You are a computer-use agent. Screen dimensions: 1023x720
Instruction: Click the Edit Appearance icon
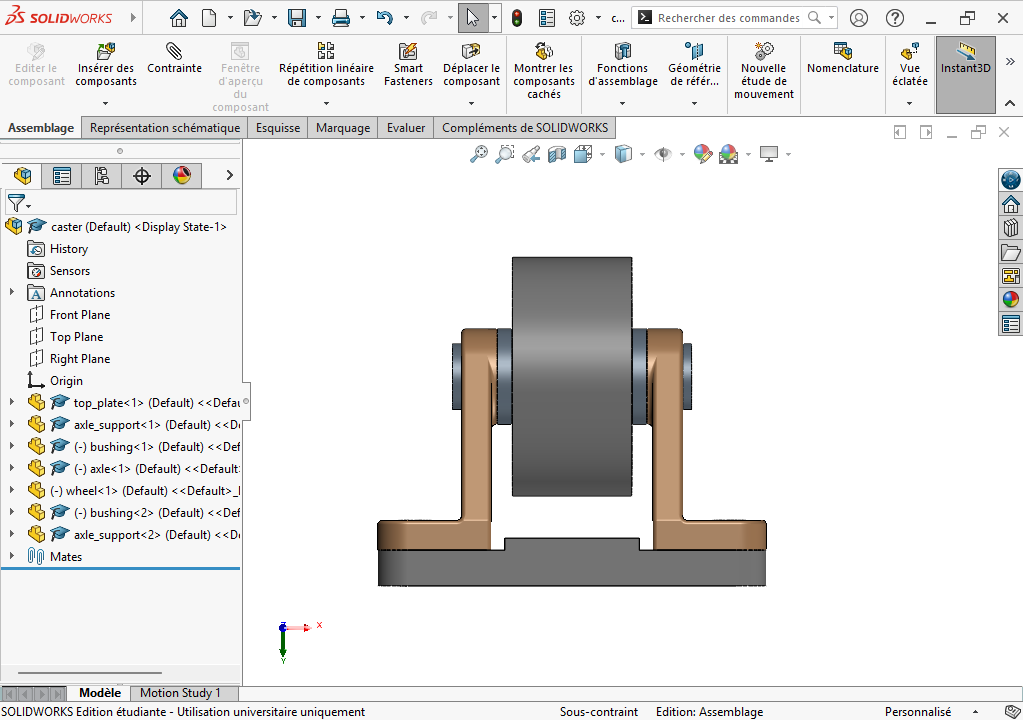pyautogui.click(x=703, y=155)
